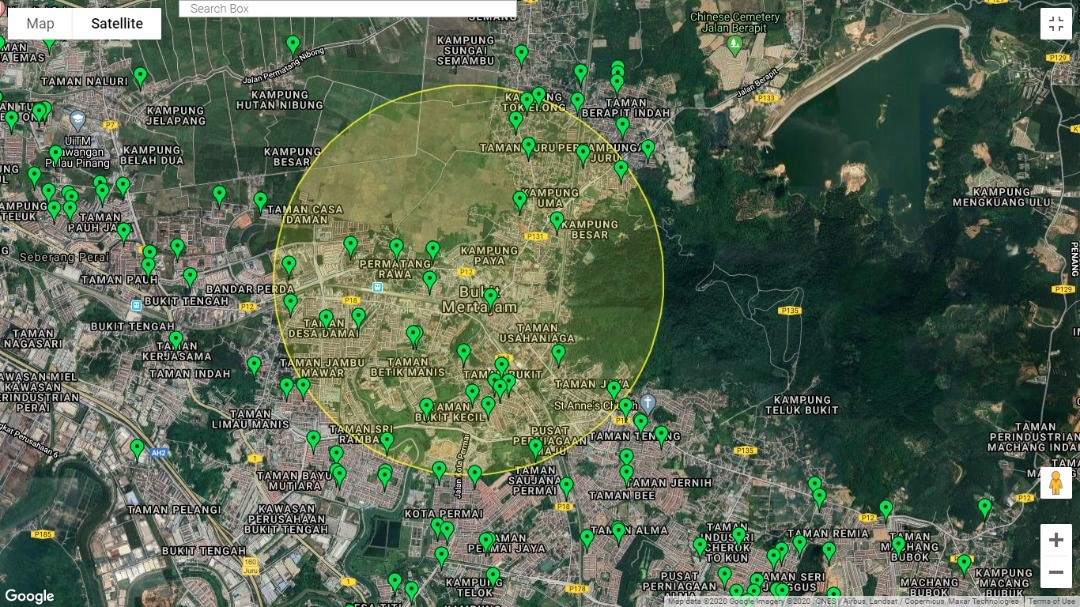The width and height of the screenshot is (1080, 607).
Task: Open the Google logo link
Action: 30,596
